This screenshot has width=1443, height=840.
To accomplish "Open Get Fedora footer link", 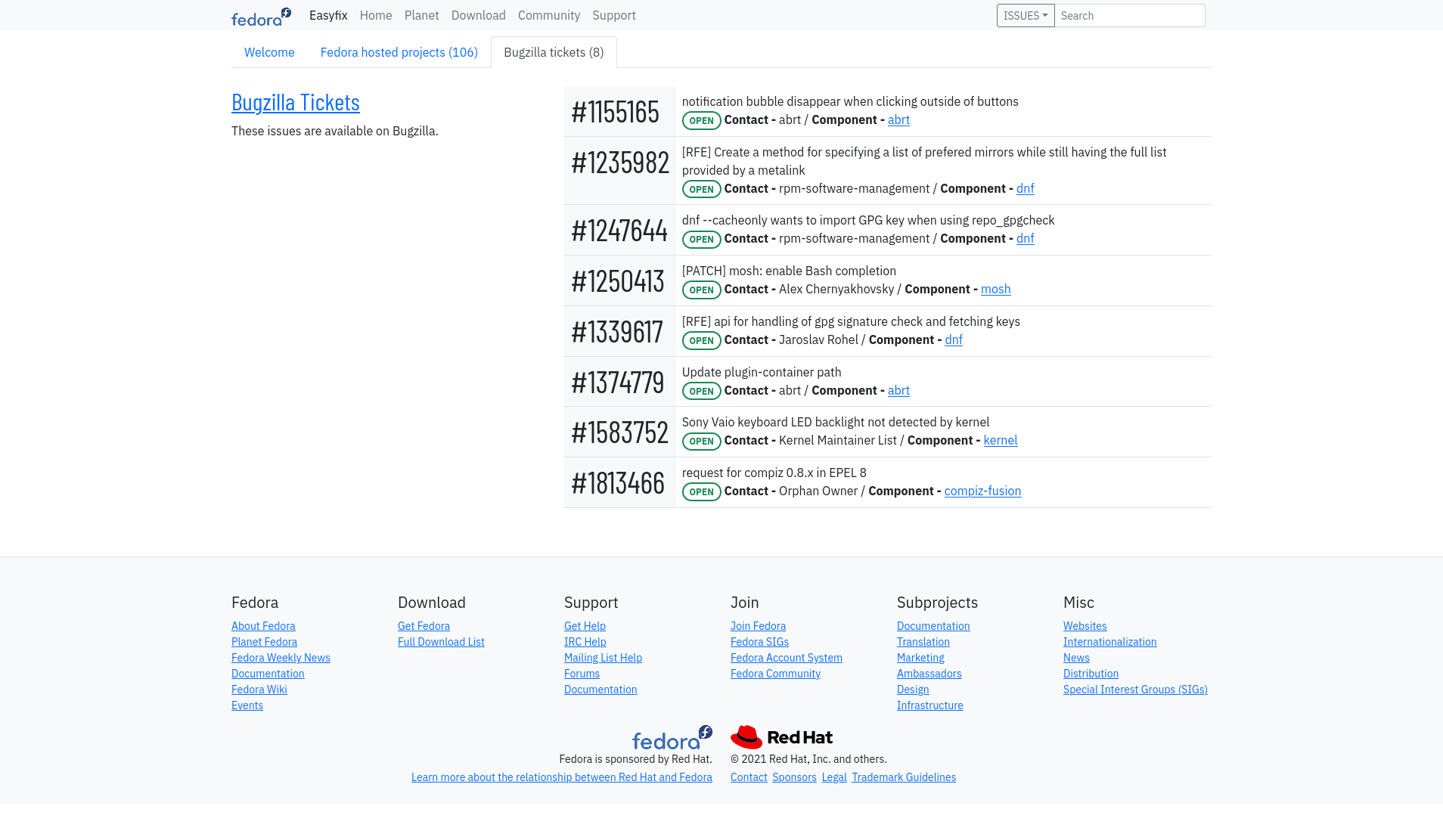I will [424, 626].
